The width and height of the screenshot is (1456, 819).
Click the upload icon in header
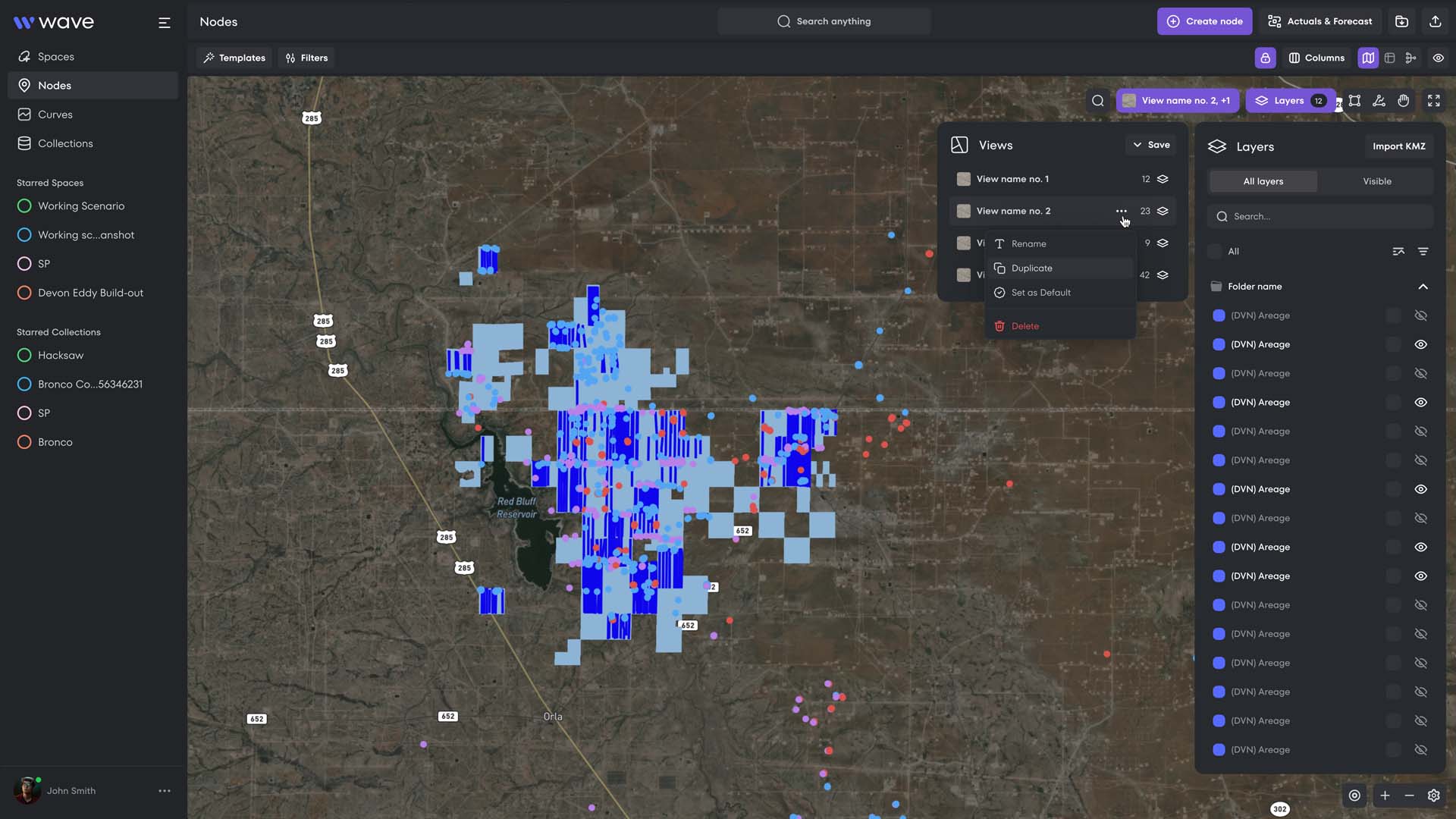tap(1435, 21)
